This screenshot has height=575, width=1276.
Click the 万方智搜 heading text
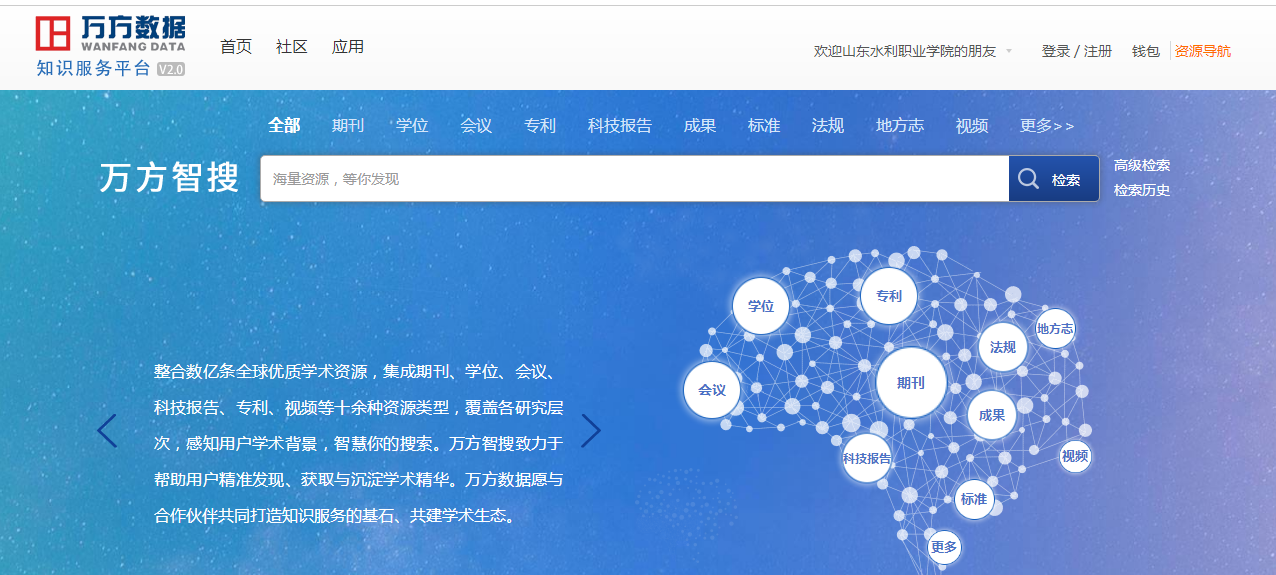pos(170,178)
